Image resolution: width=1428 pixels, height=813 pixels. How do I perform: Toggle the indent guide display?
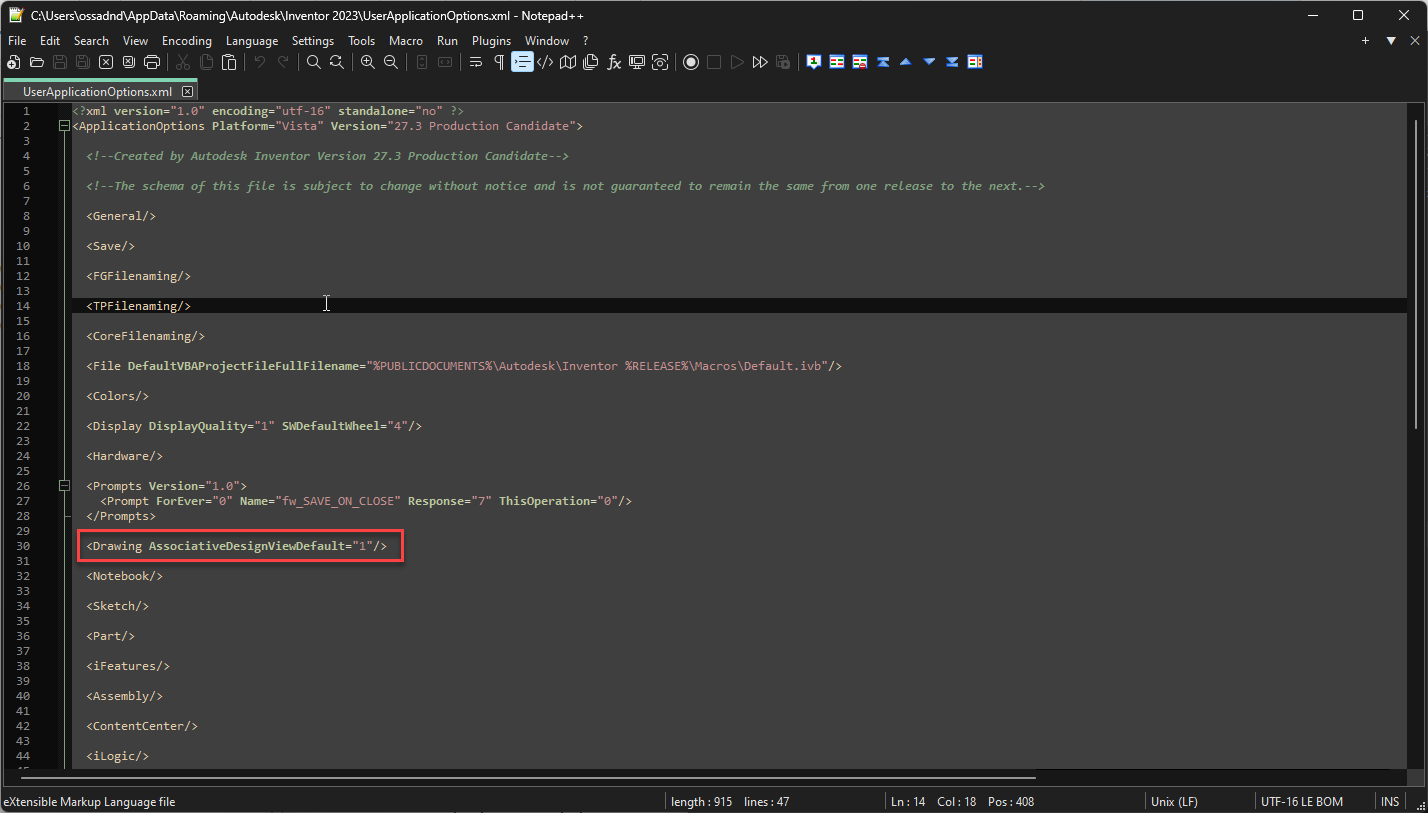click(522, 62)
